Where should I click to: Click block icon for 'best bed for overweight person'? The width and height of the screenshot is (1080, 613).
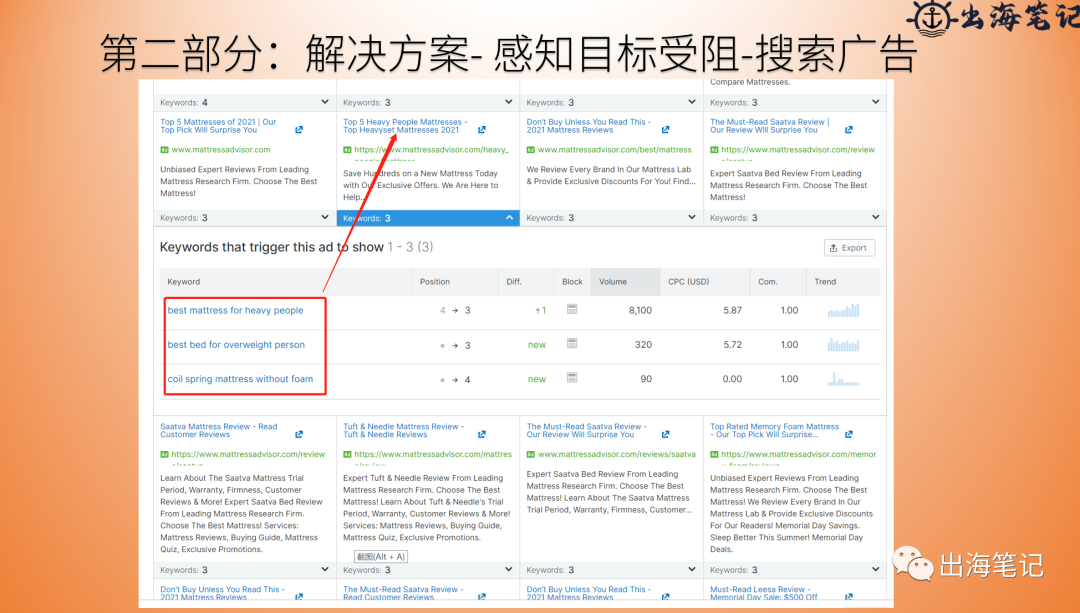tap(572, 343)
